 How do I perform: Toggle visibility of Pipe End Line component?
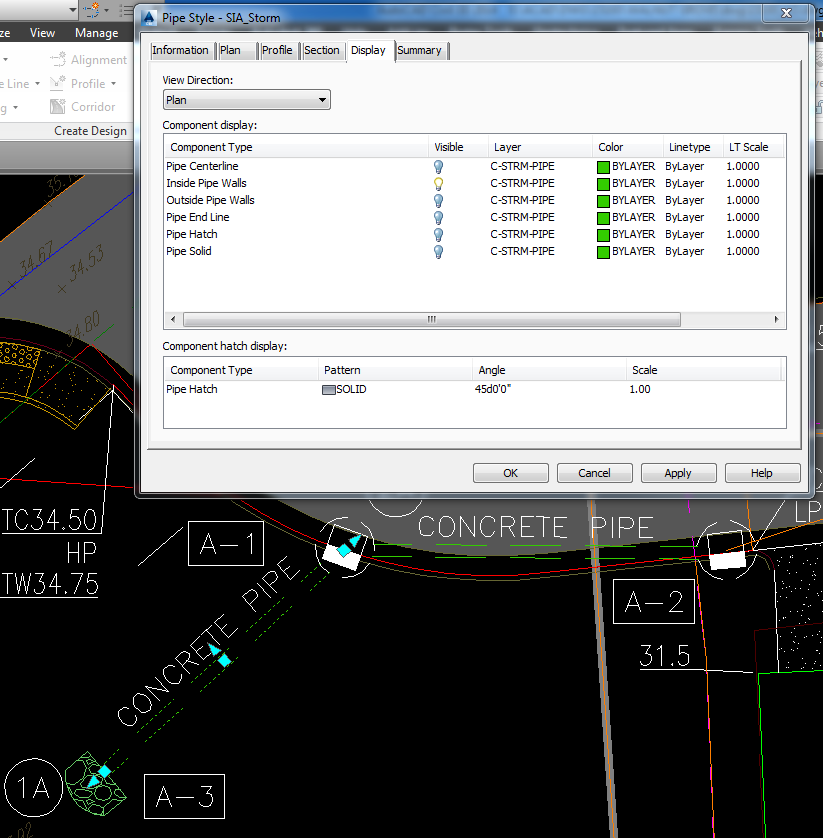pos(438,218)
